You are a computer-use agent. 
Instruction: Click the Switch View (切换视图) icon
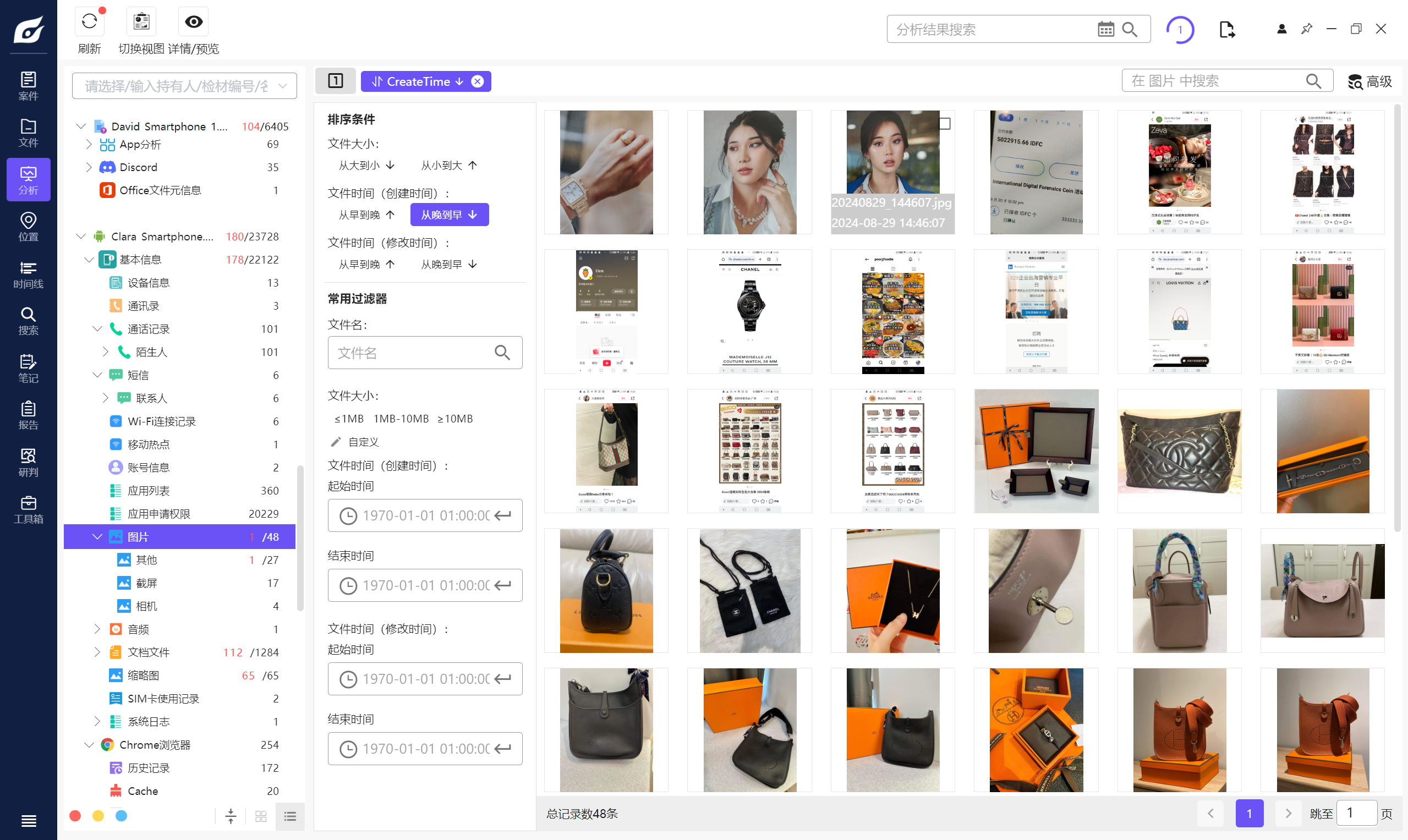[141, 23]
